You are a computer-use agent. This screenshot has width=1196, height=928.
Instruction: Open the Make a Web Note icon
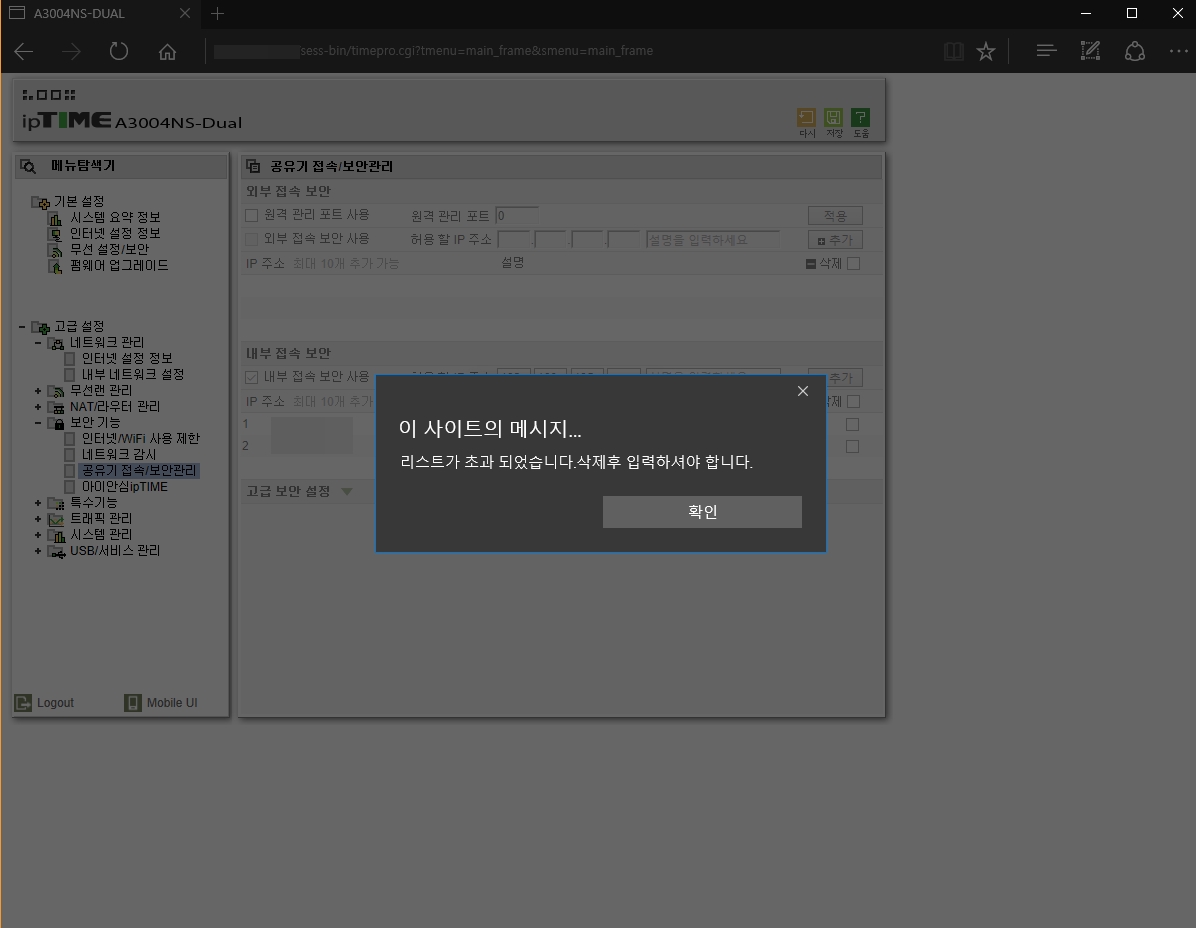(x=1091, y=51)
